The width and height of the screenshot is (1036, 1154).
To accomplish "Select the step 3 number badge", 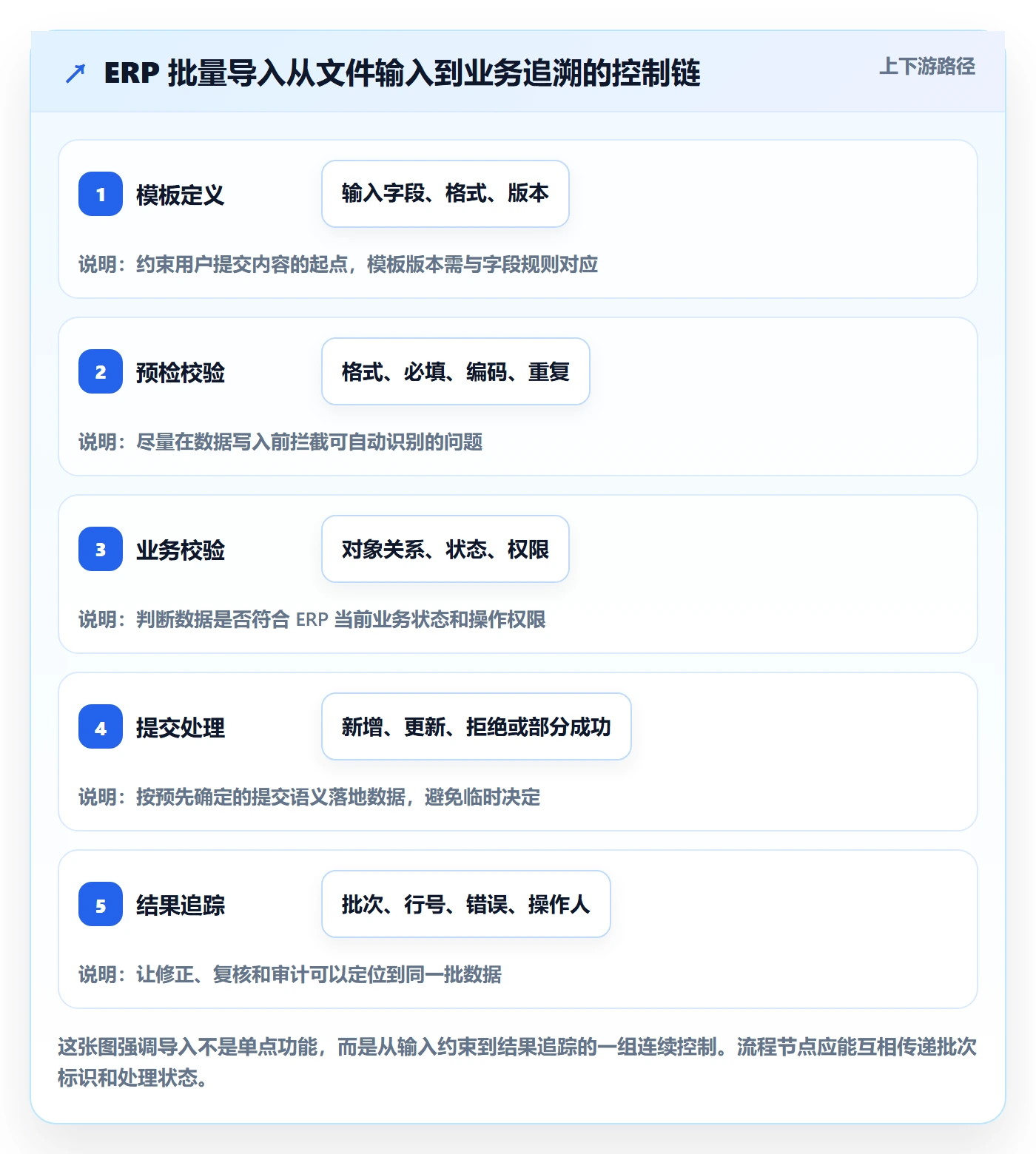I will [101, 549].
